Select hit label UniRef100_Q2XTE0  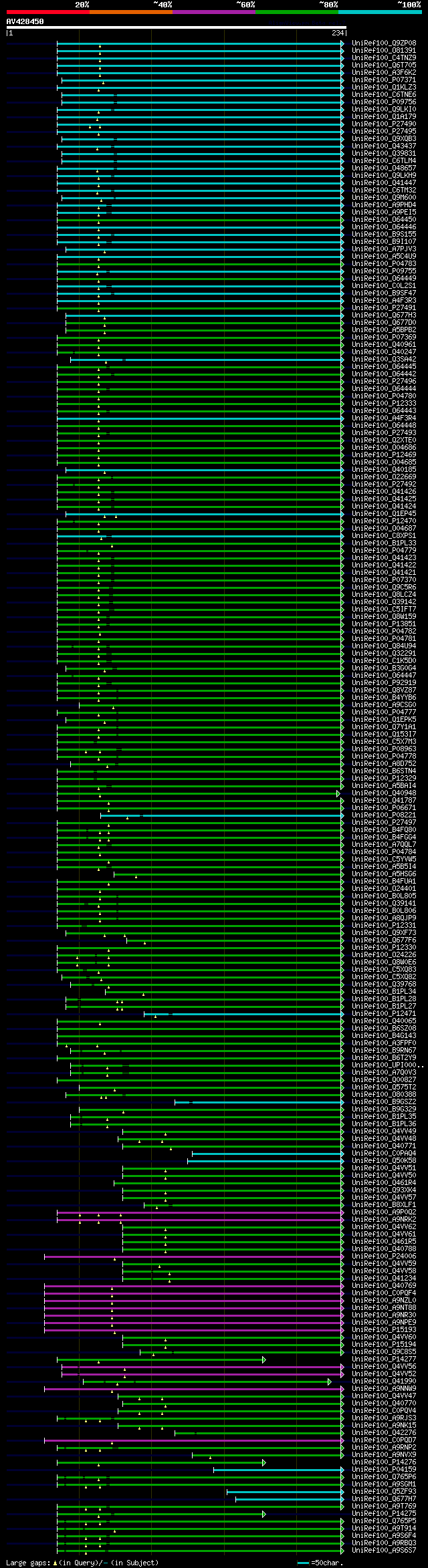[384, 440]
